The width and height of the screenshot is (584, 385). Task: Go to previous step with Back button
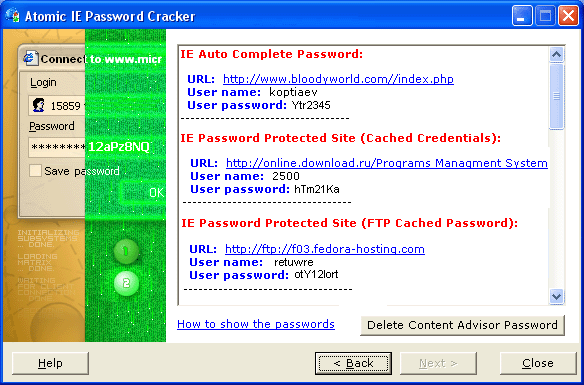[353, 363]
